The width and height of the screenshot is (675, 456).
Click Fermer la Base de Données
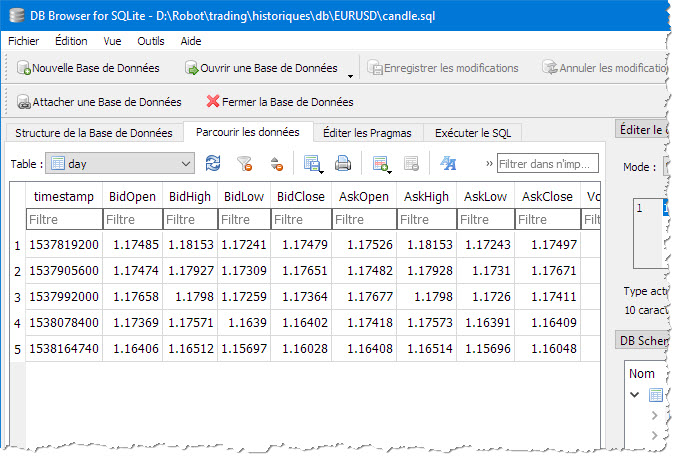tap(280, 102)
